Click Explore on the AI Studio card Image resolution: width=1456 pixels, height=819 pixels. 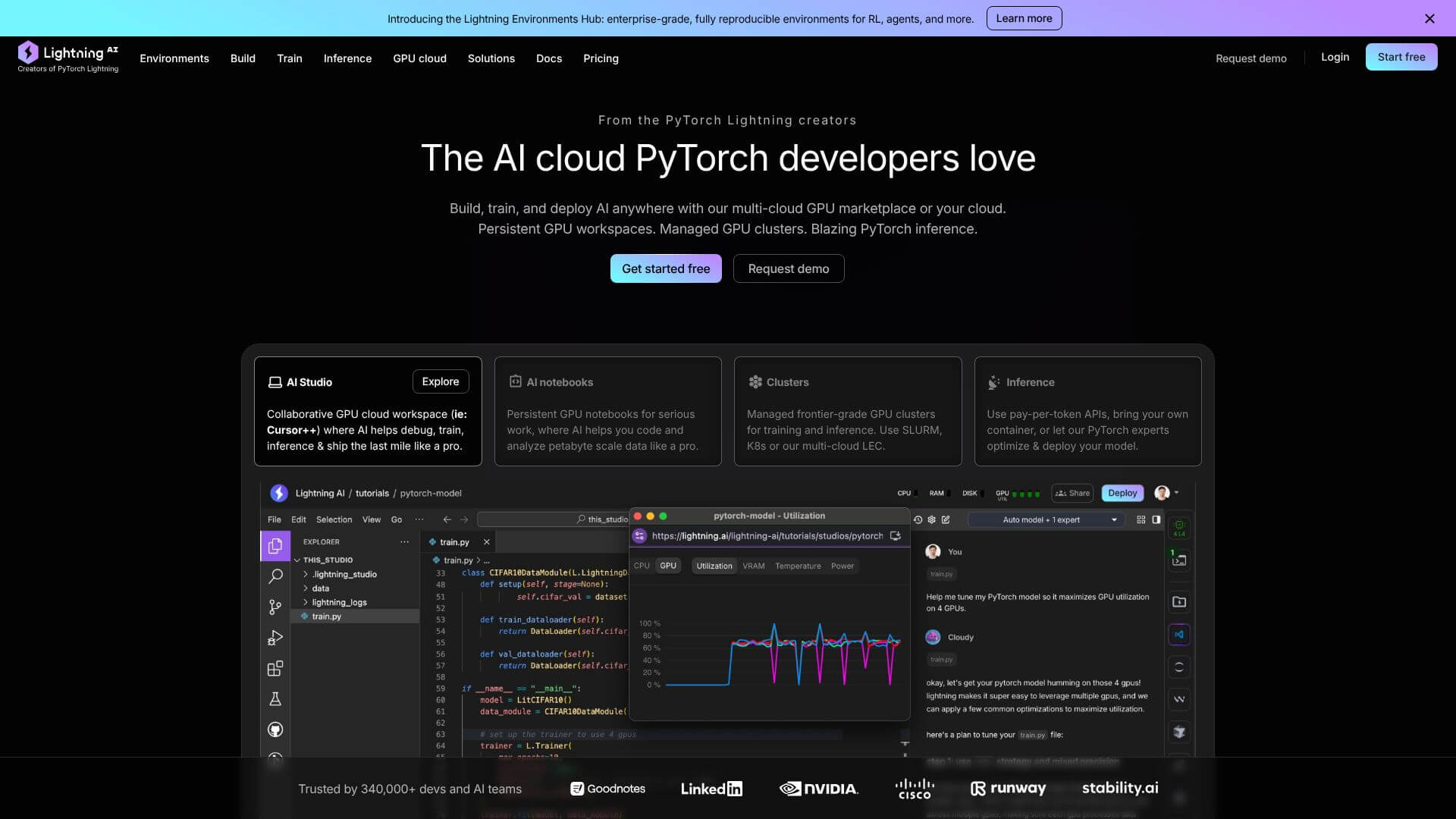441,381
